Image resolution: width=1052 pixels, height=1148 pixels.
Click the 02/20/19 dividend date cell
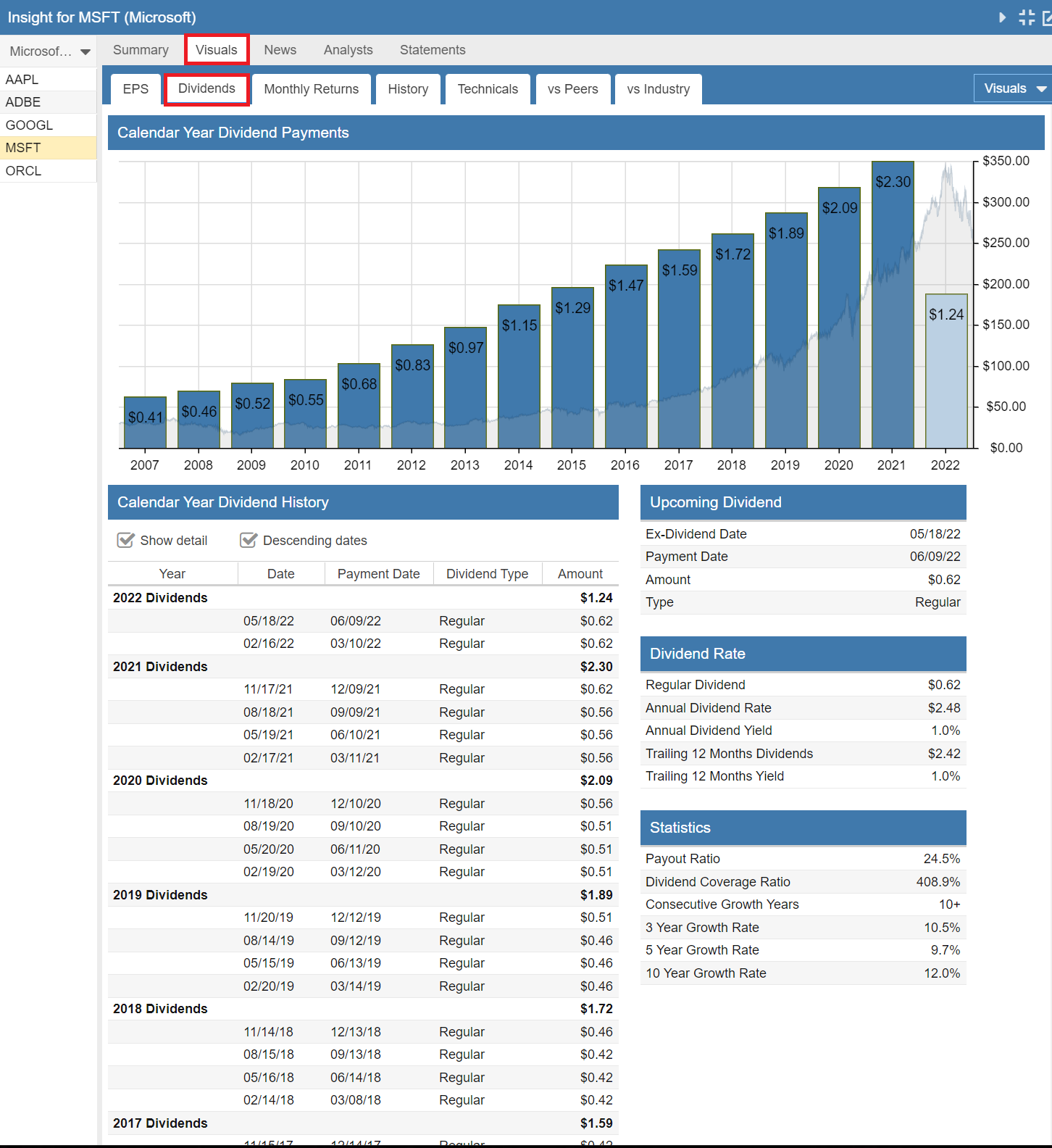point(269,986)
